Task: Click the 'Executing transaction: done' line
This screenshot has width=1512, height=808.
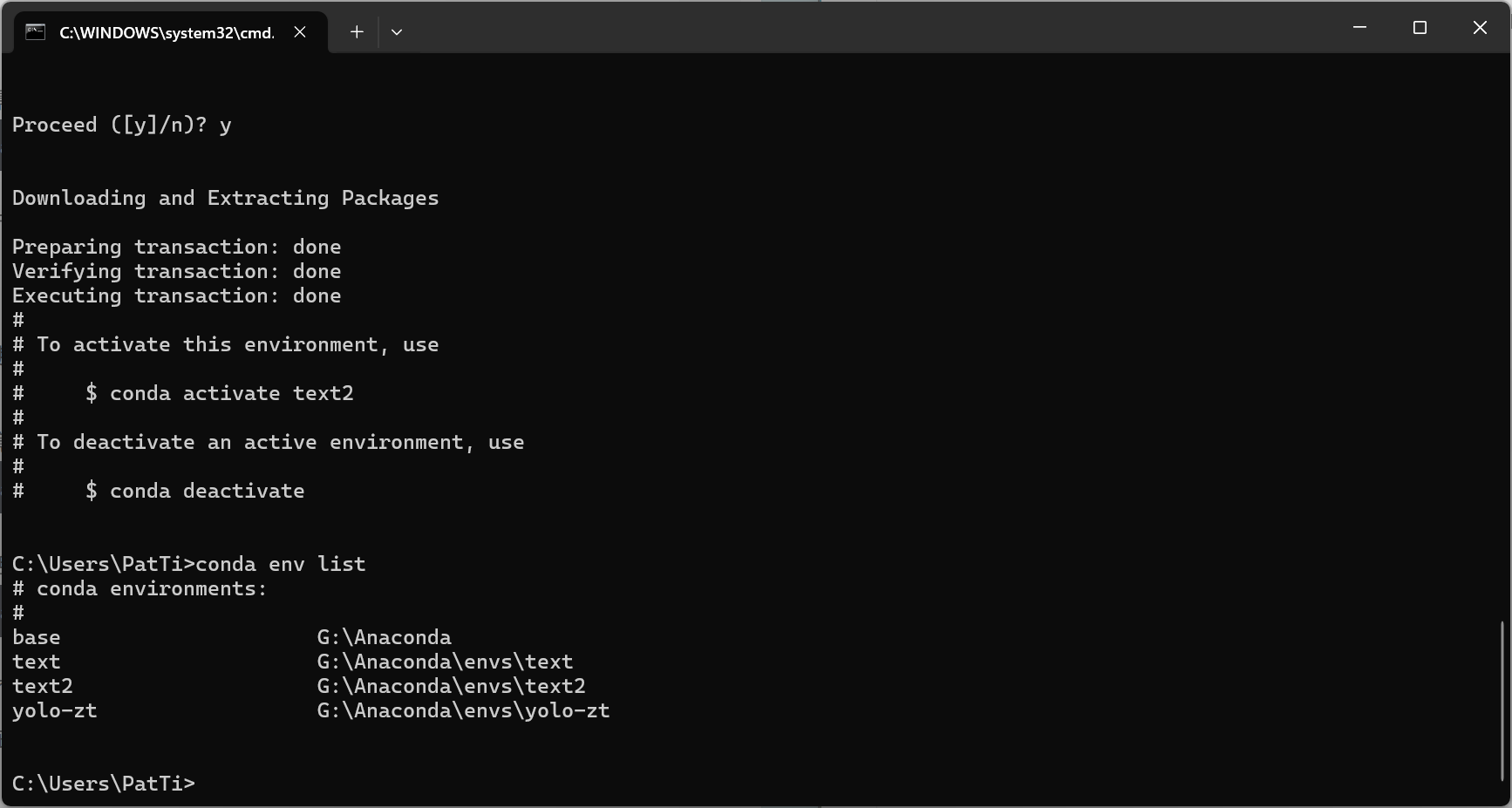Action: [176, 295]
